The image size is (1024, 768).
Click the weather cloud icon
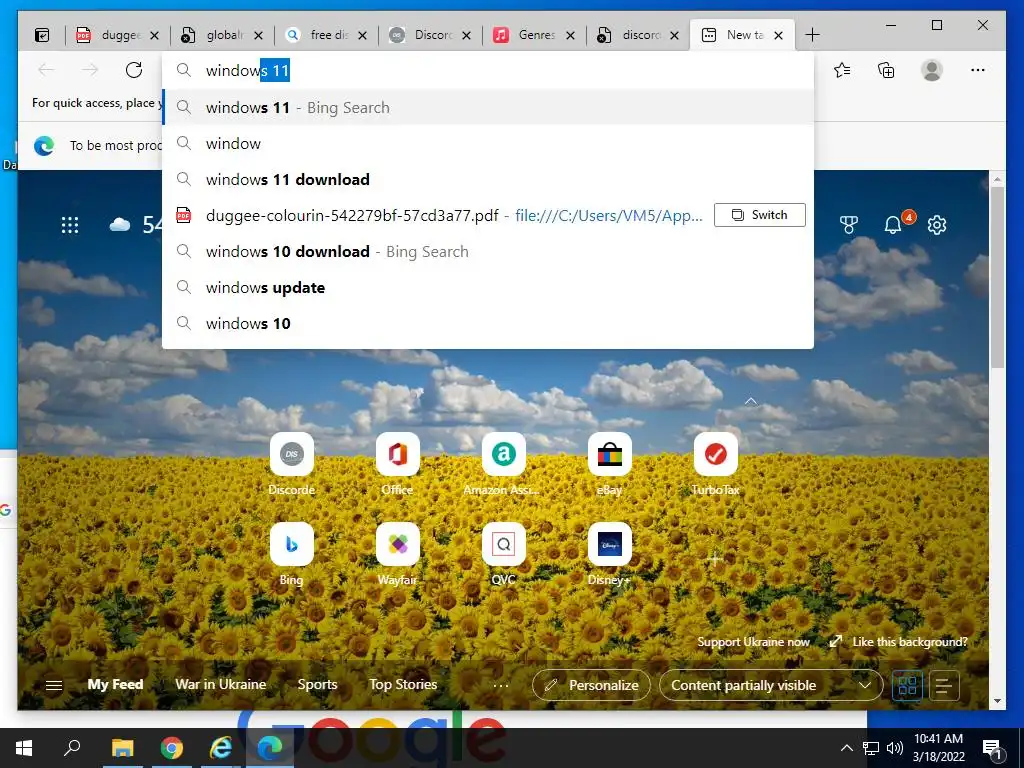120,225
